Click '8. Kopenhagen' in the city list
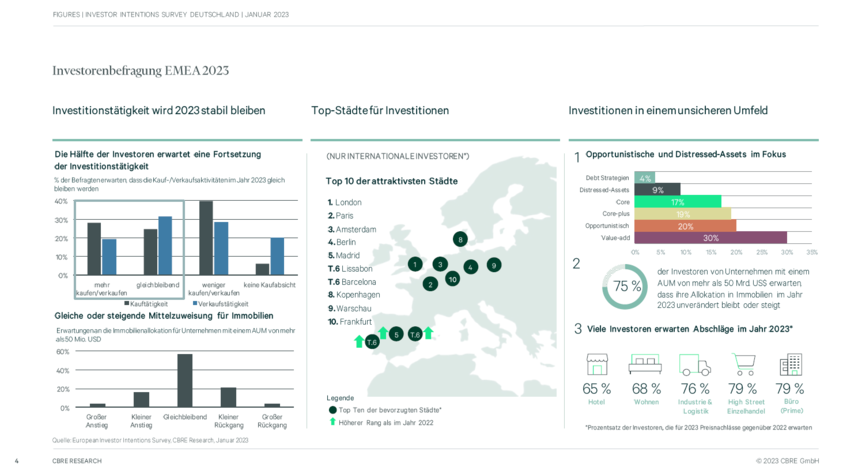Viewport: 843px width, 474px height. [354, 295]
